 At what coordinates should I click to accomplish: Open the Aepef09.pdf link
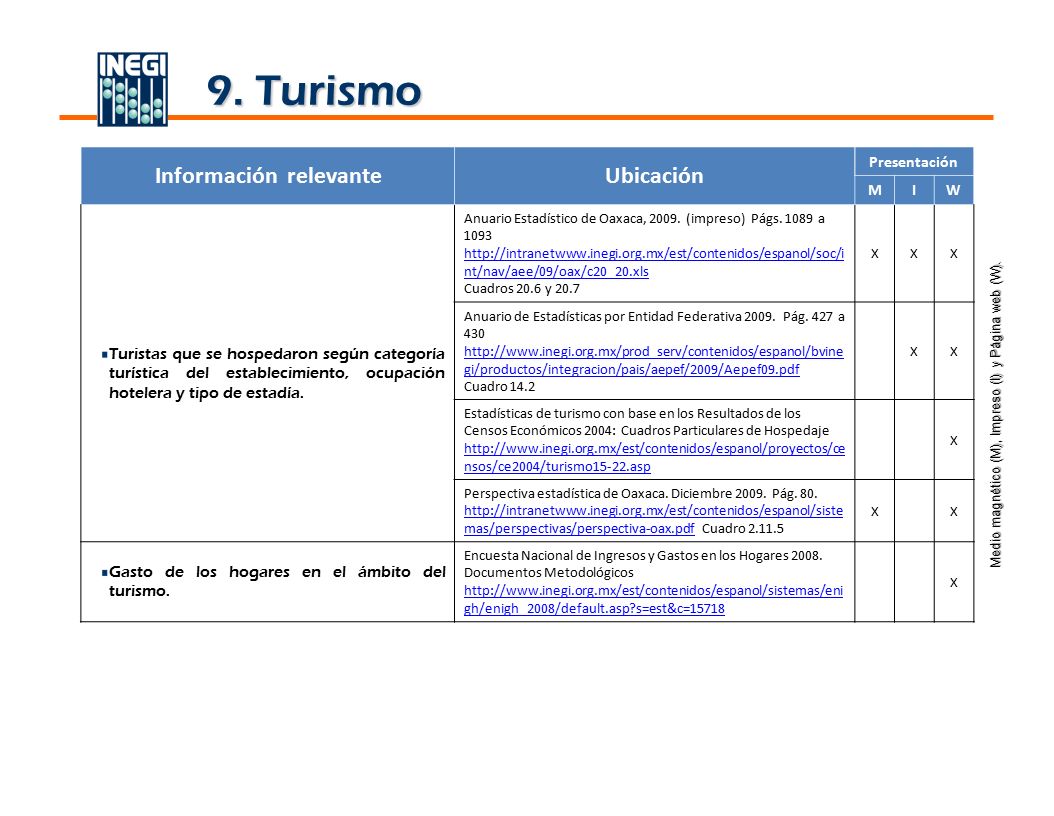point(653,360)
